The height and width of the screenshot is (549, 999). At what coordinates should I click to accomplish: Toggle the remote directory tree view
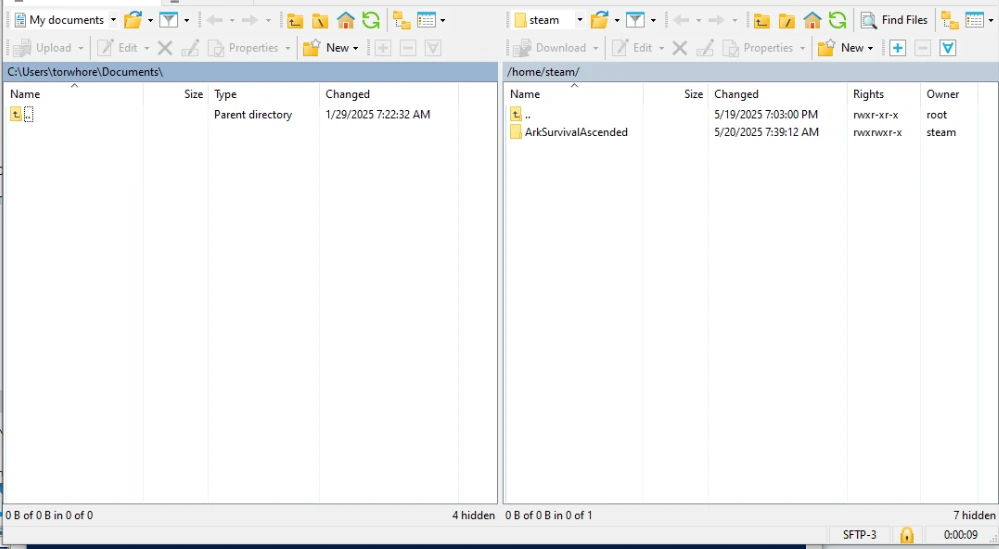pyautogui.click(x=949, y=20)
